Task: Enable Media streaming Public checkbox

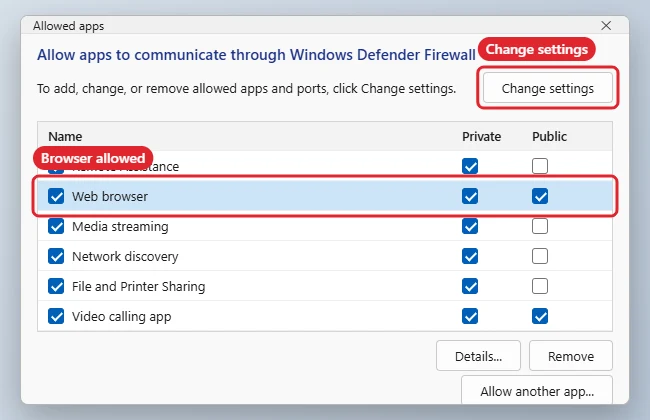Action: (x=540, y=226)
